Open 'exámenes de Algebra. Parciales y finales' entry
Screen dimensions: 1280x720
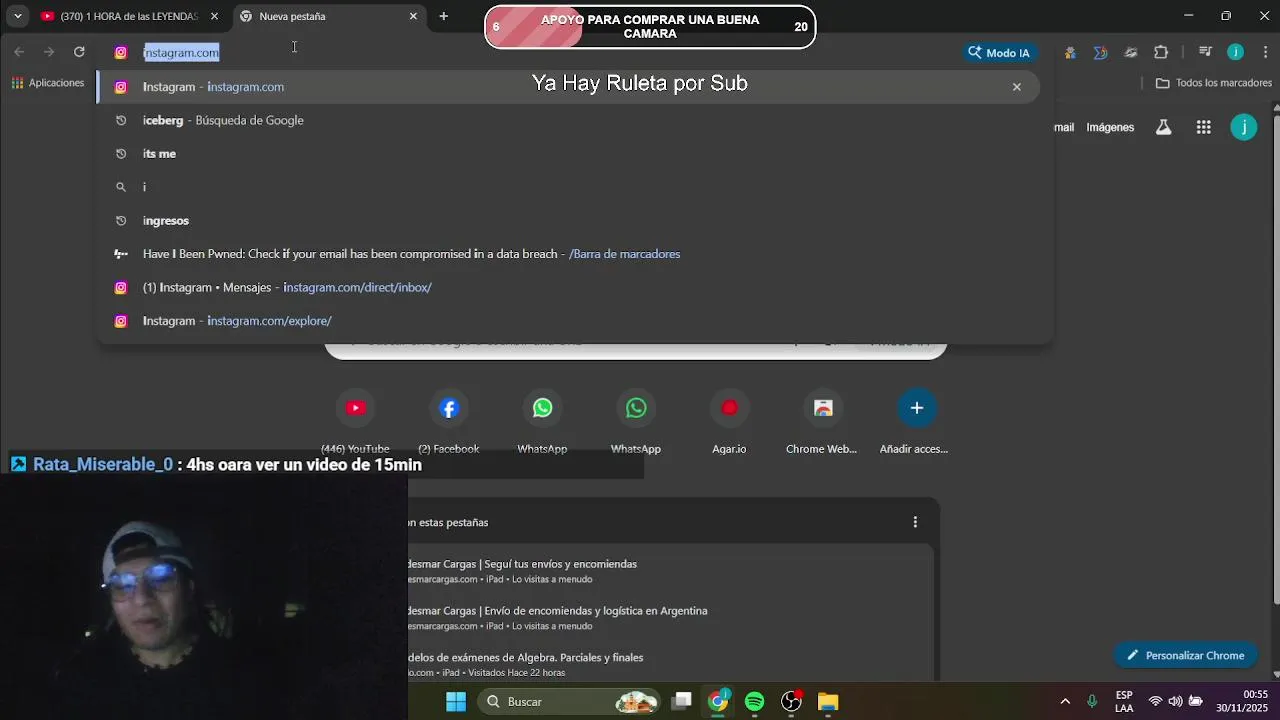coord(670,664)
